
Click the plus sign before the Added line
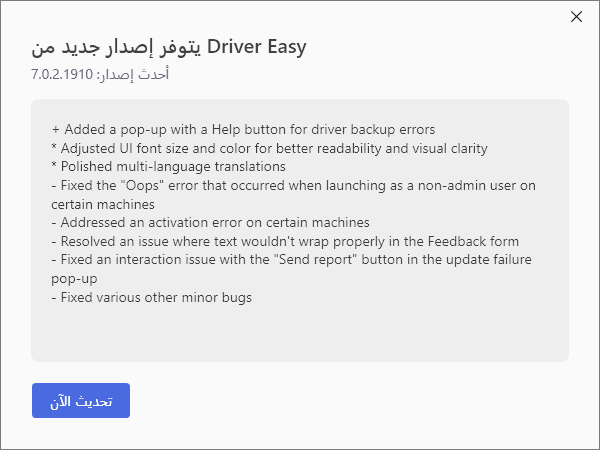tap(55, 130)
